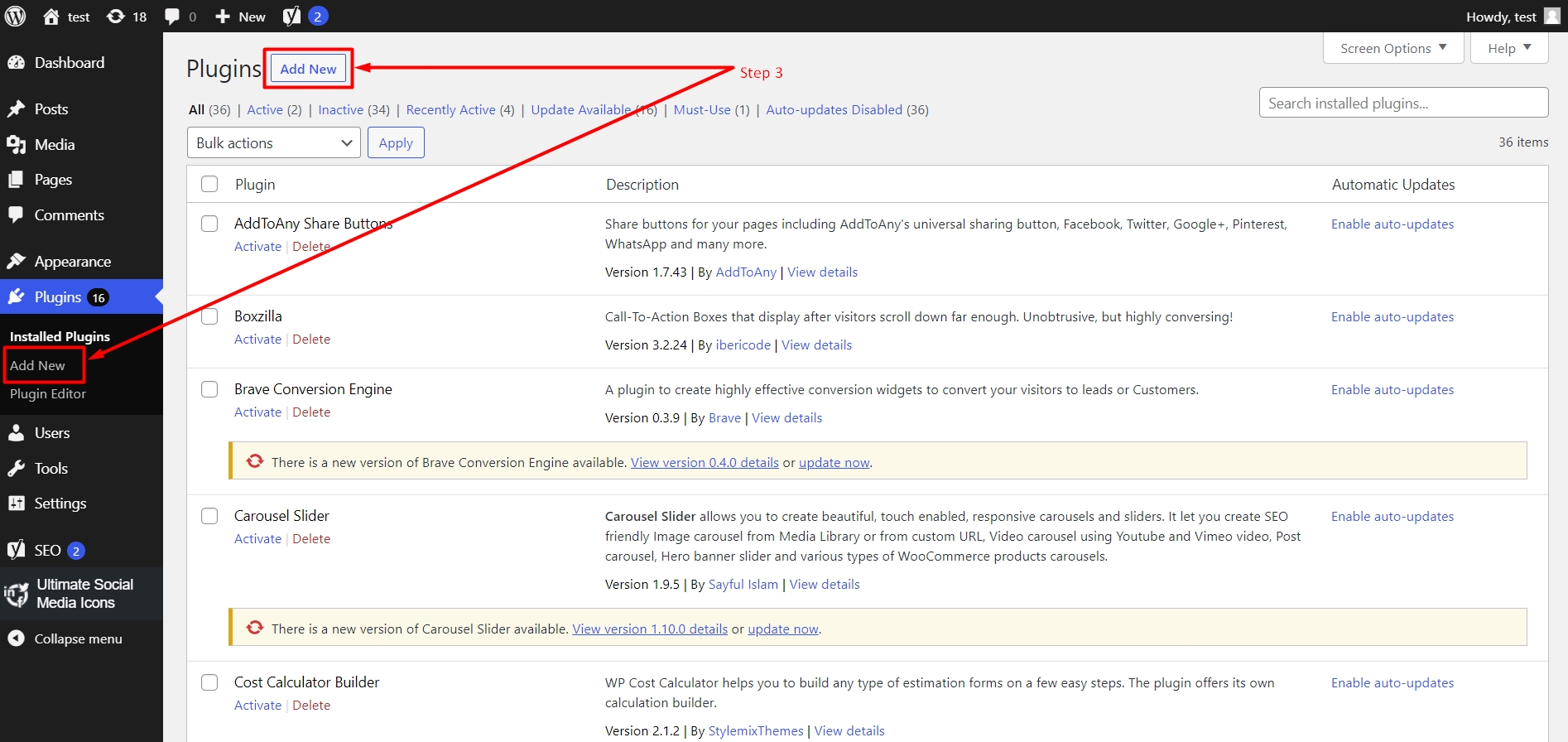This screenshot has height=742, width=1568.
Task: View version 1.10.0 details for Carousel Slider
Action: 650,629
